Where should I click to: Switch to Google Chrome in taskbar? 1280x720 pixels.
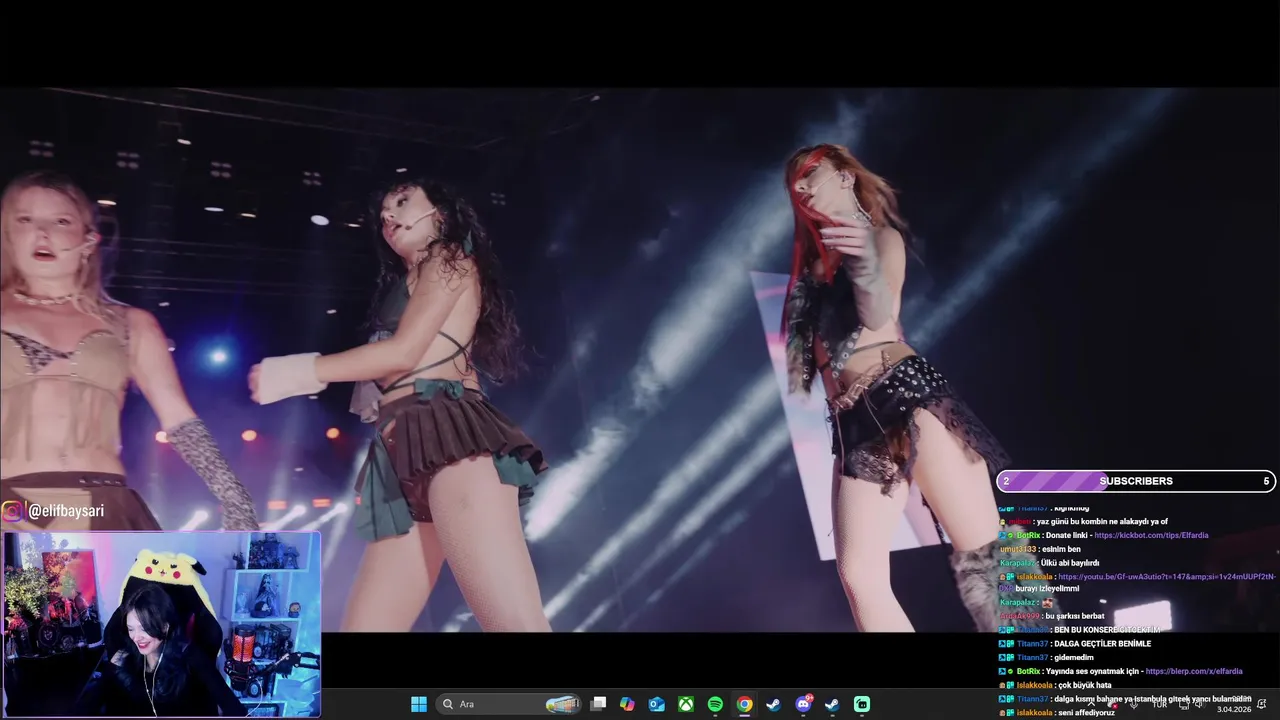tap(745, 704)
